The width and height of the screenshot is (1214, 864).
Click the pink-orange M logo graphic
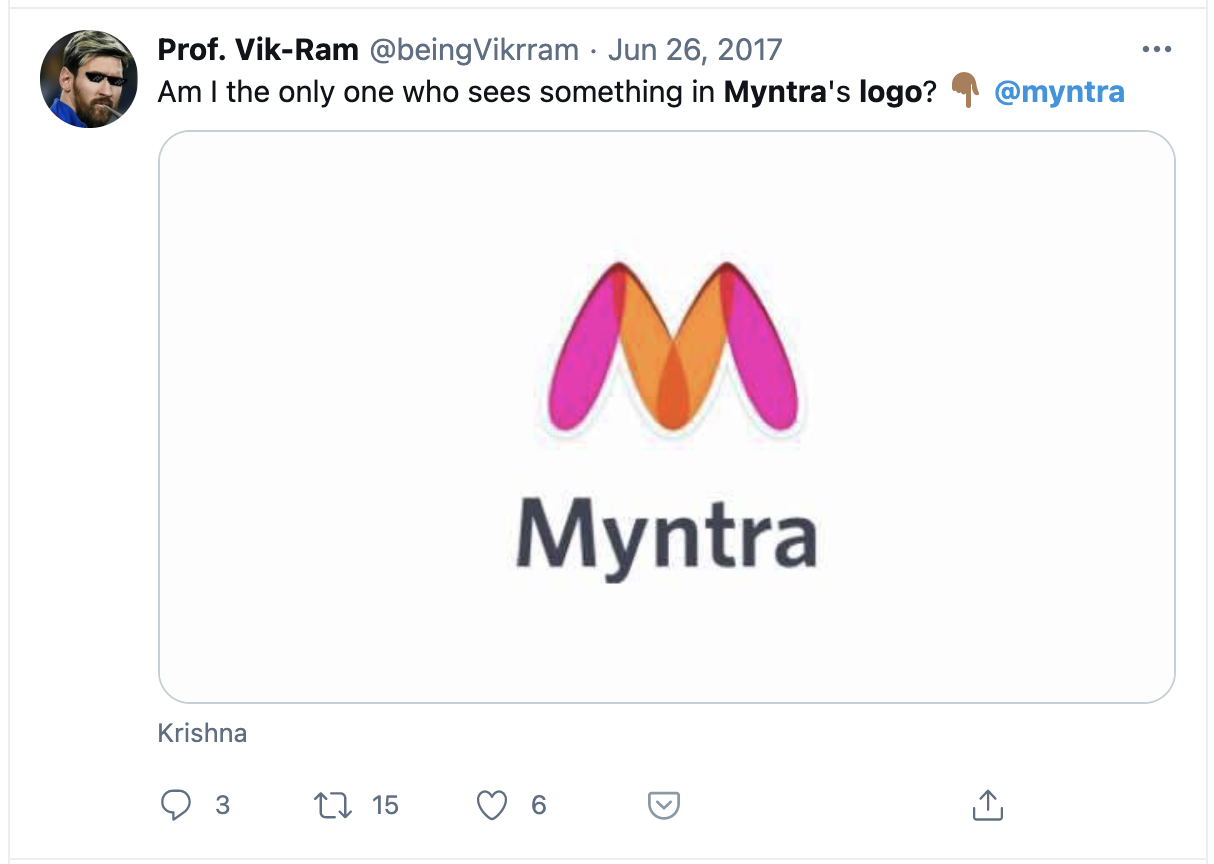(x=674, y=348)
